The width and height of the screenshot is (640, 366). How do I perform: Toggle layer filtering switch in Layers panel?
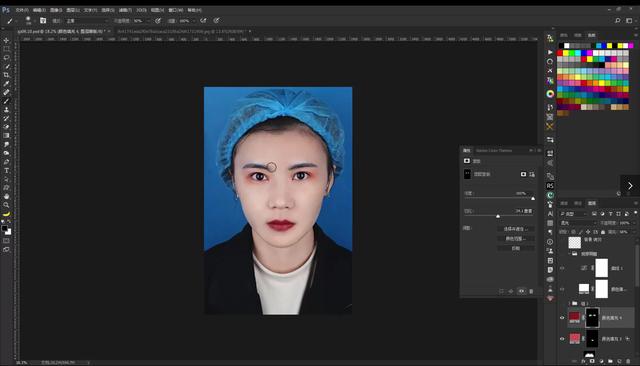[x=636, y=213]
